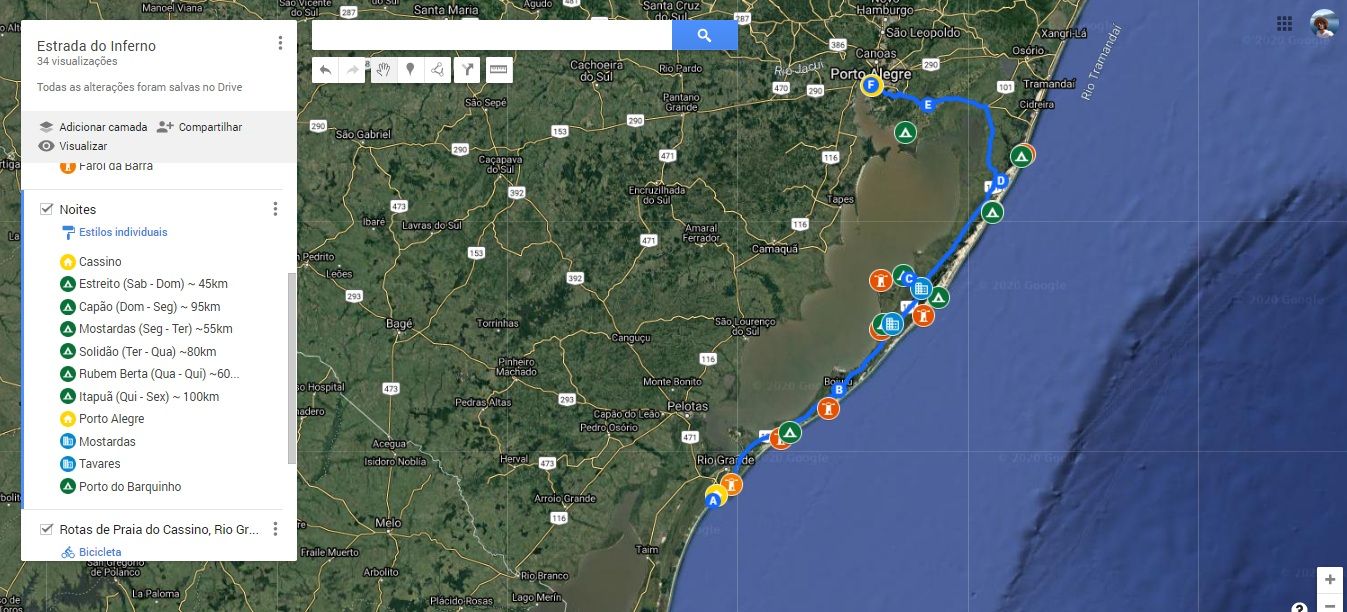Viewport: 1347px width, 612px height.
Task: Uncheck the Noites layer checkbox
Action: (x=47, y=209)
